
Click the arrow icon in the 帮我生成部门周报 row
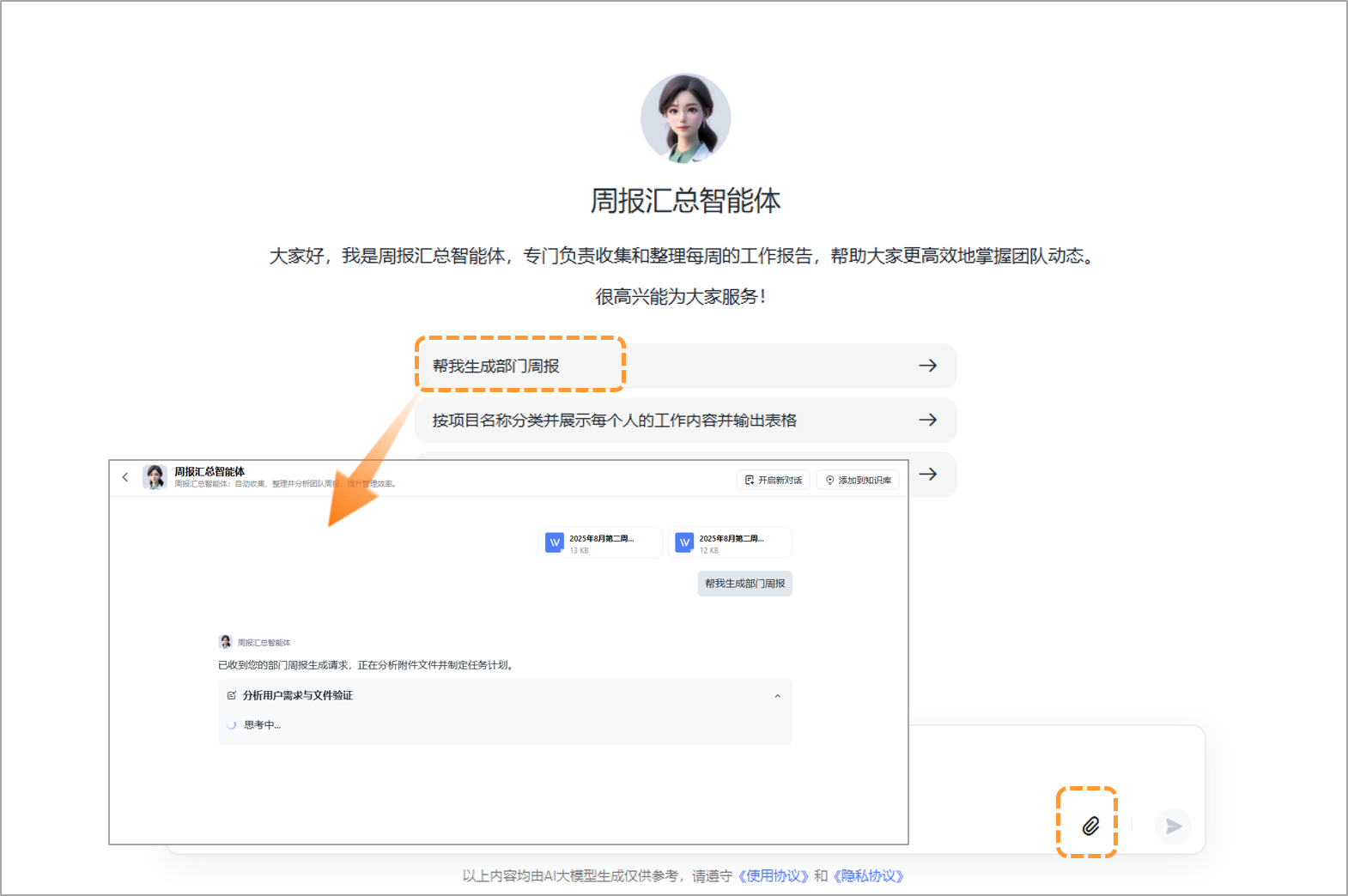click(928, 366)
